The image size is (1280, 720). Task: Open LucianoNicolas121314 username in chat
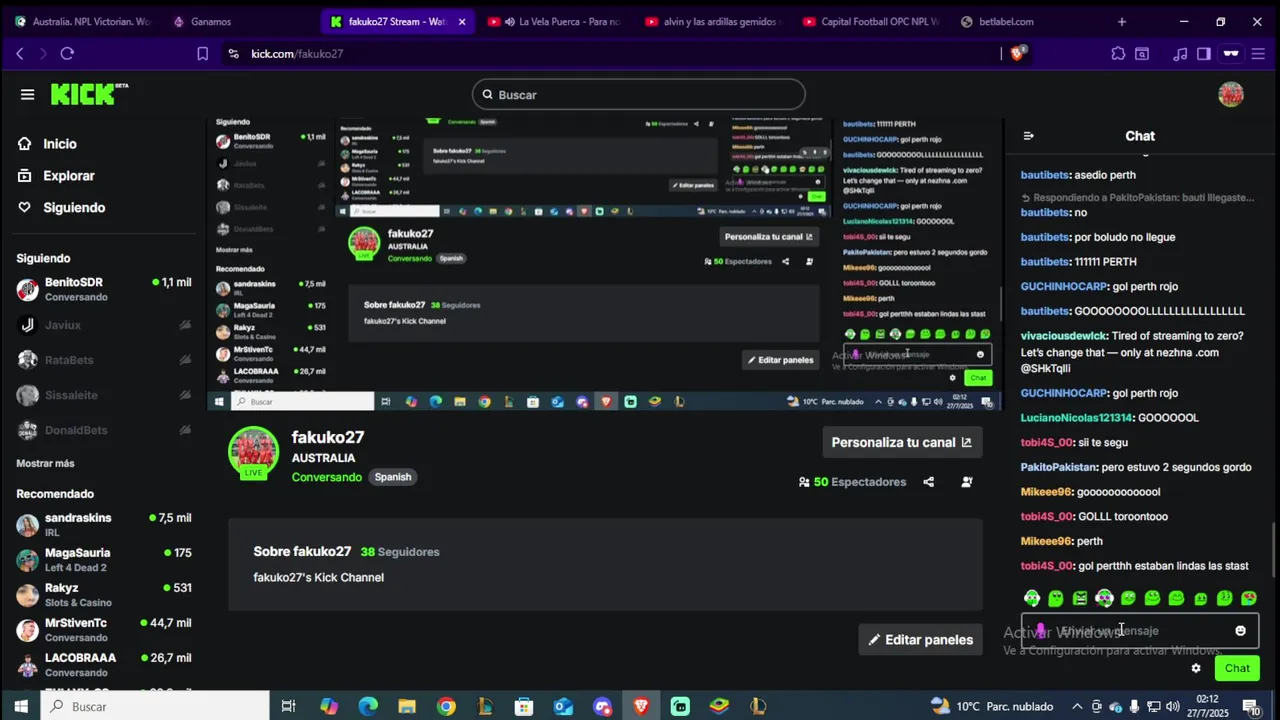[1076, 418]
